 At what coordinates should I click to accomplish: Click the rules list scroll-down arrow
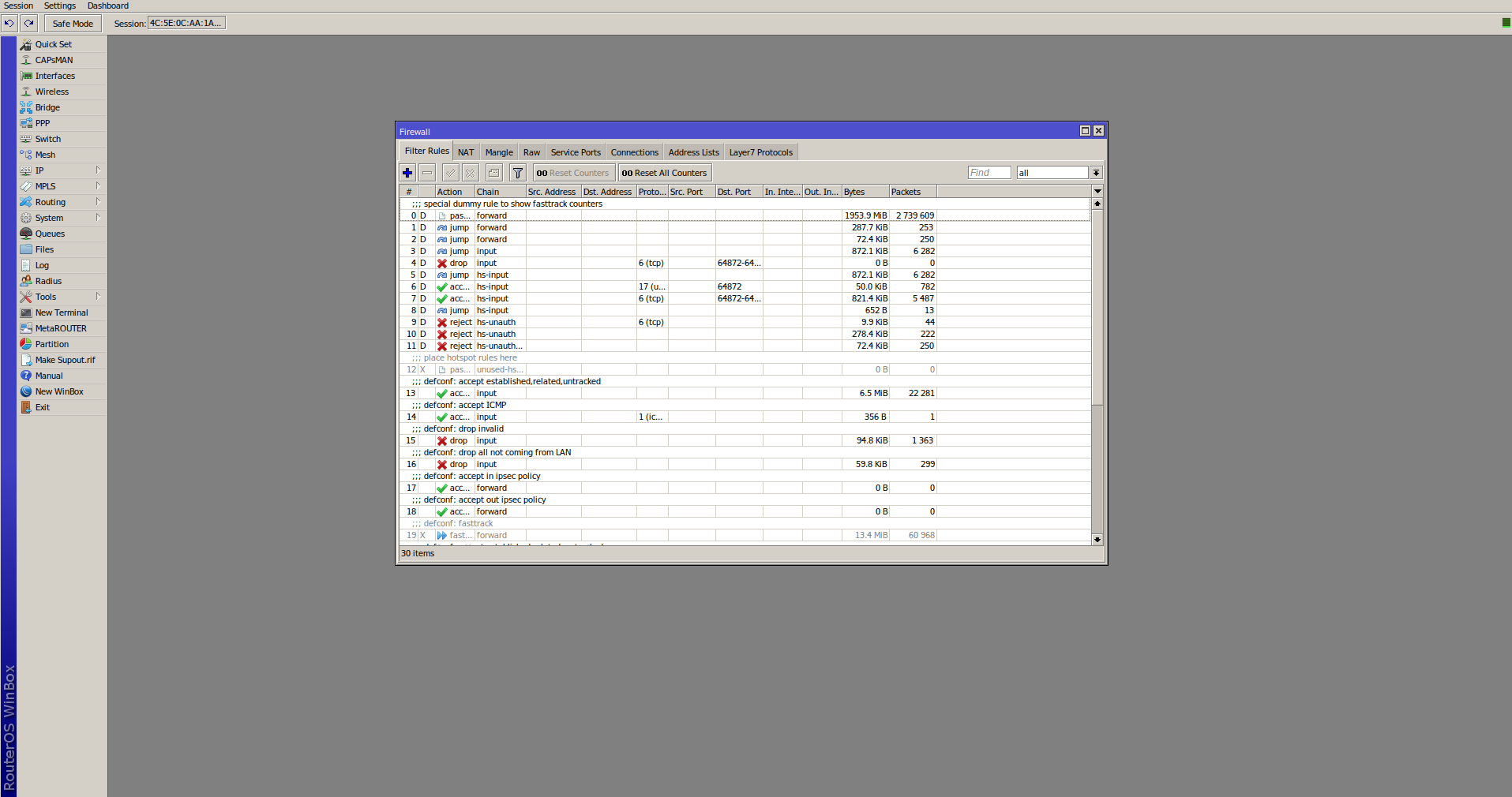[x=1097, y=540]
